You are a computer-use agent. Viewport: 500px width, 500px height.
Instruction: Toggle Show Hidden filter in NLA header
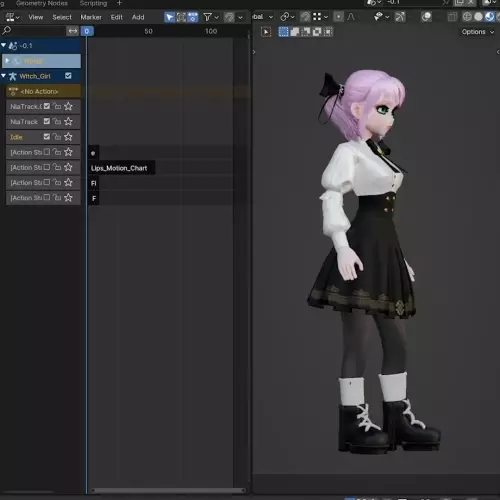point(181,17)
